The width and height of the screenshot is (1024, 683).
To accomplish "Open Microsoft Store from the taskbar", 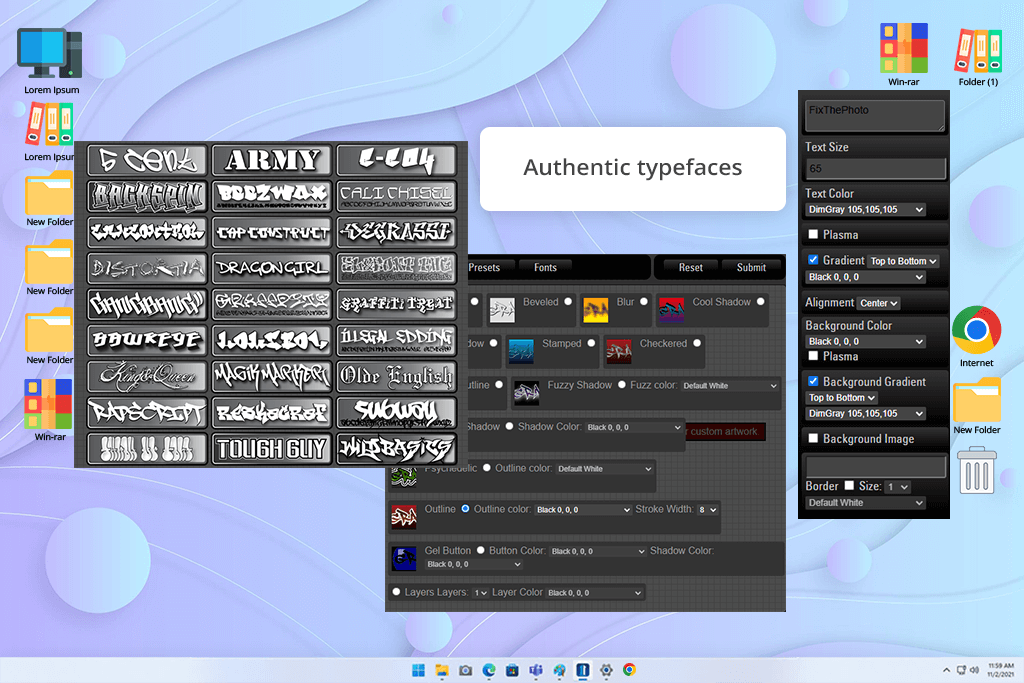I will (x=513, y=670).
